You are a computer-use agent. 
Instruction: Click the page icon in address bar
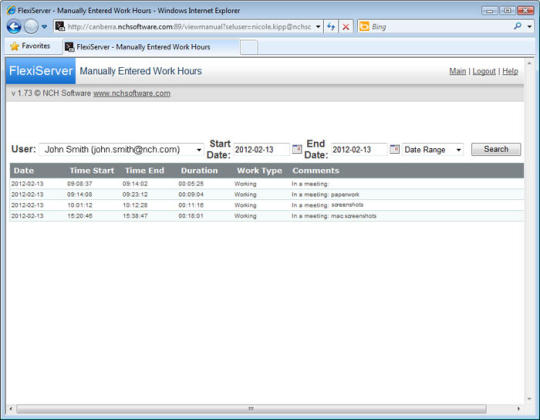tap(60, 26)
